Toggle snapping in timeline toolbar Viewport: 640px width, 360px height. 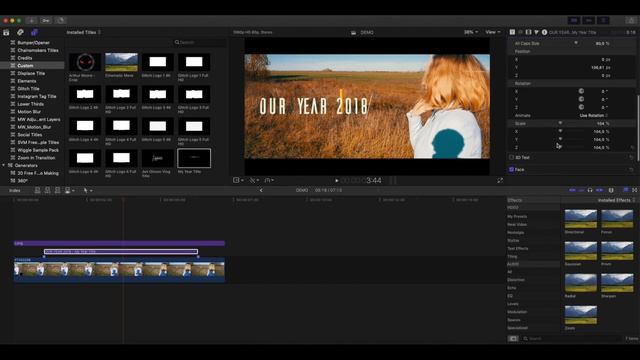coord(599,190)
